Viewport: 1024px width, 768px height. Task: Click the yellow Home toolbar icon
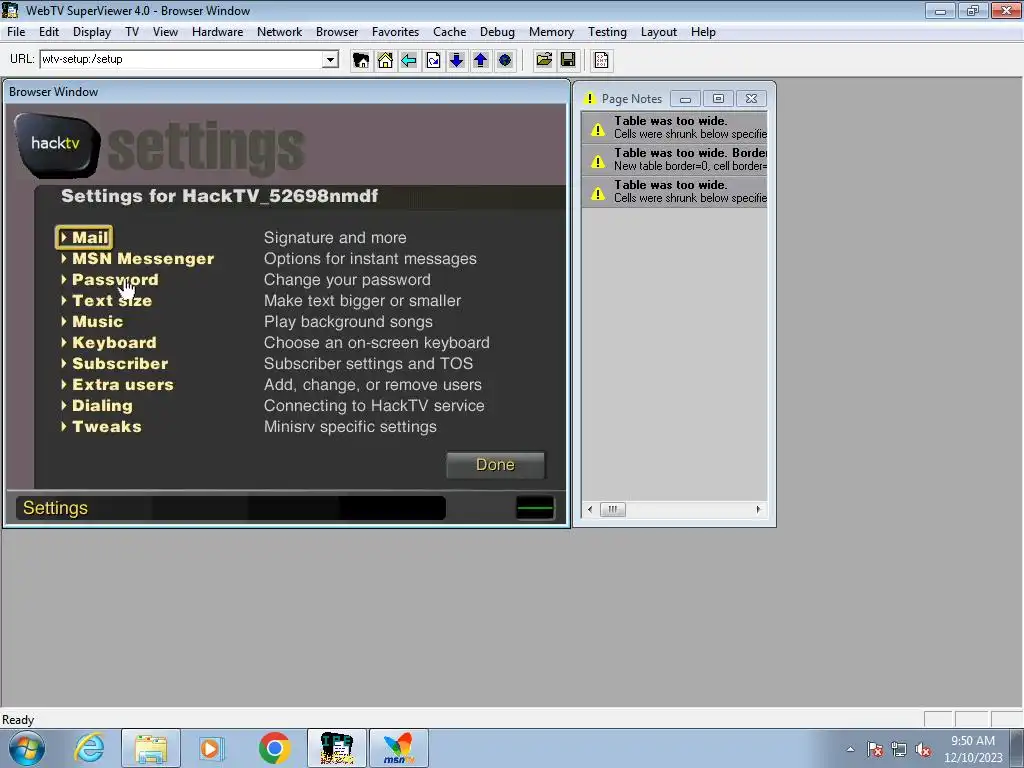(385, 60)
